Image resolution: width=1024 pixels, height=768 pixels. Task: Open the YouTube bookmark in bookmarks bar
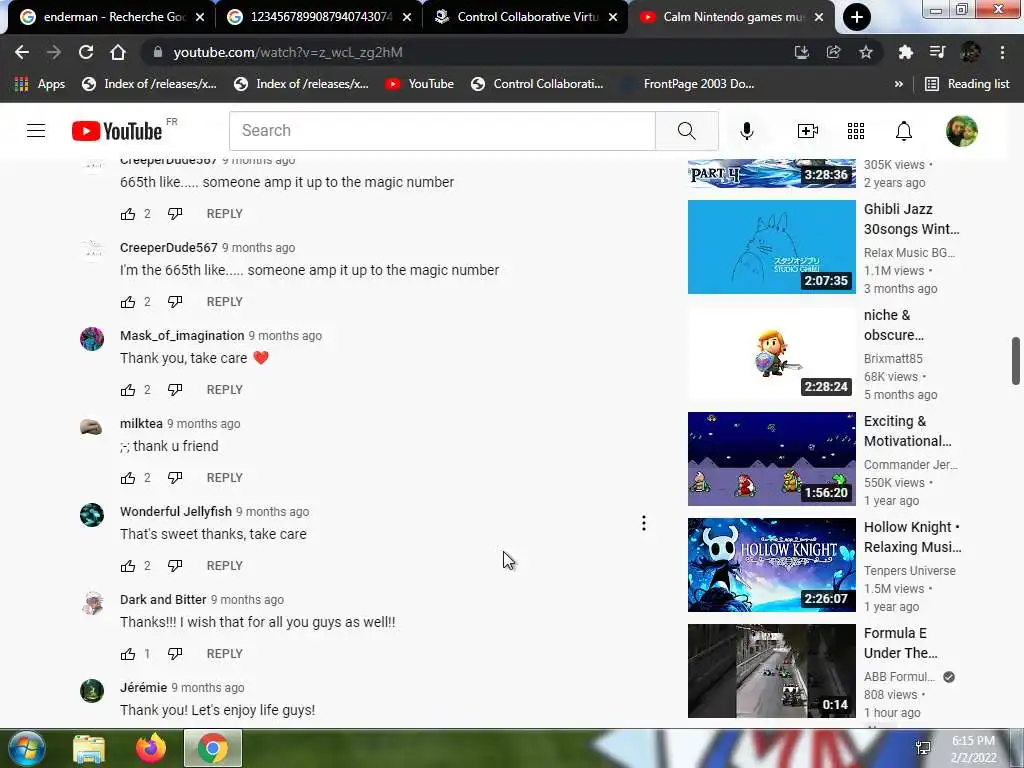click(420, 84)
